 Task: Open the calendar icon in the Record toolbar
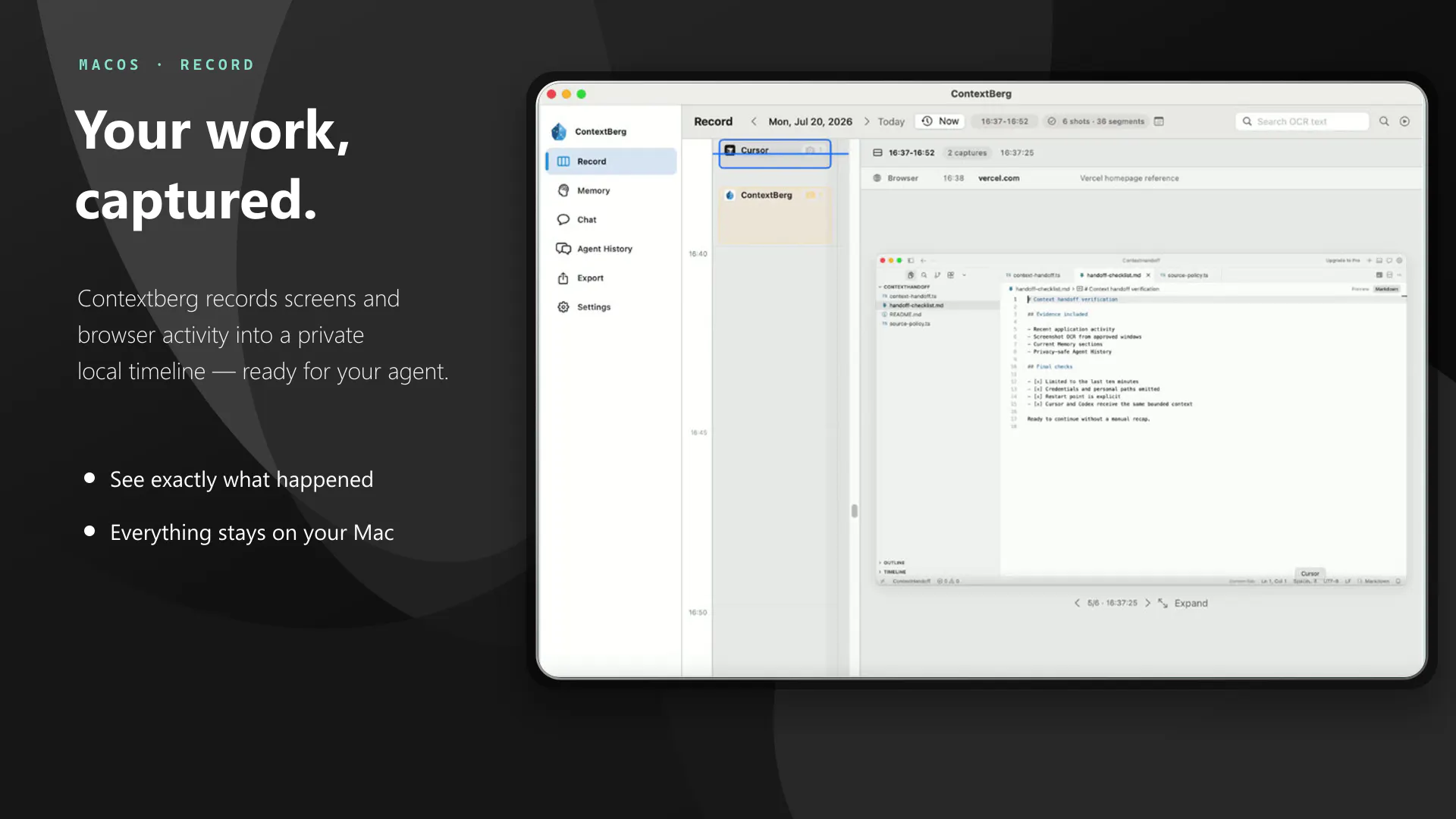point(1159,121)
